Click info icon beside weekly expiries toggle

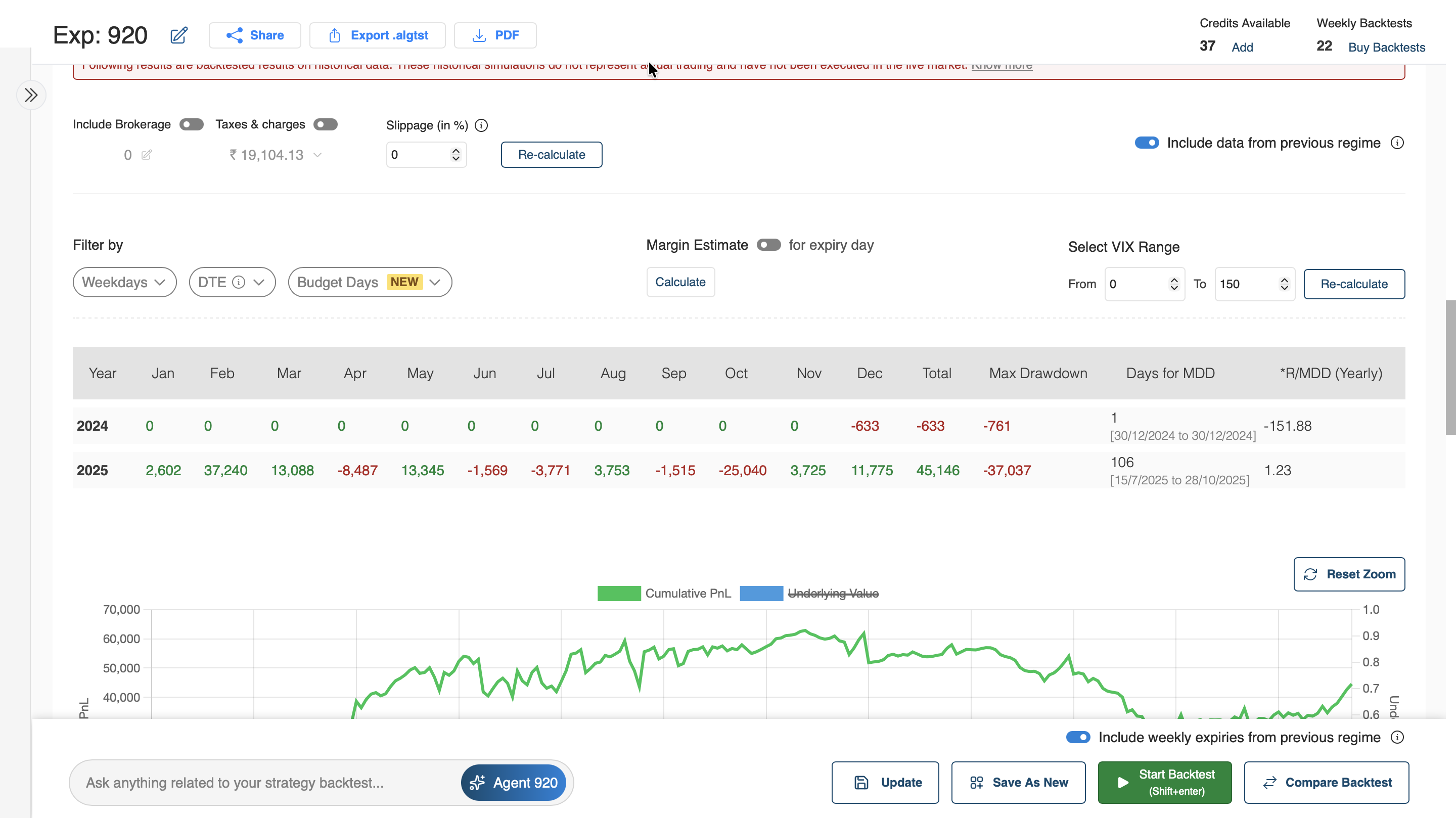click(x=1397, y=737)
